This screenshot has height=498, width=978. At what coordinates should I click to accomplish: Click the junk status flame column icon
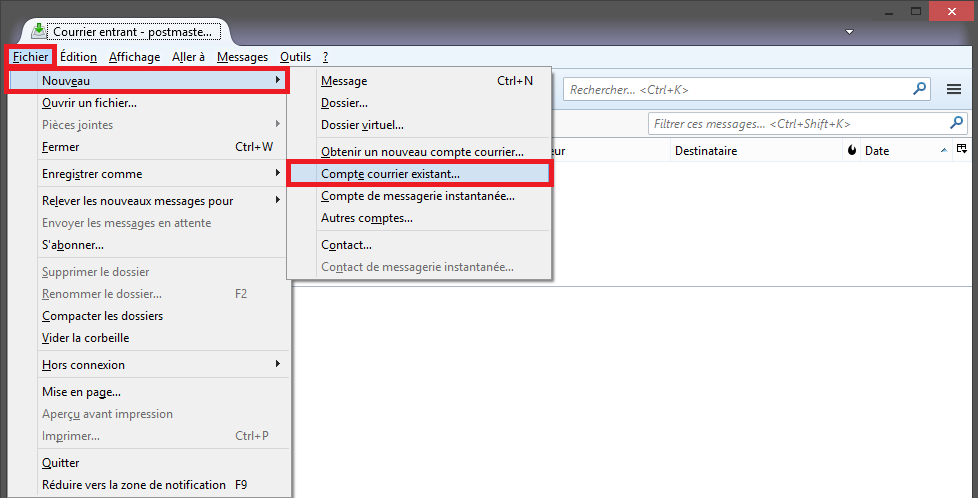[x=852, y=150]
